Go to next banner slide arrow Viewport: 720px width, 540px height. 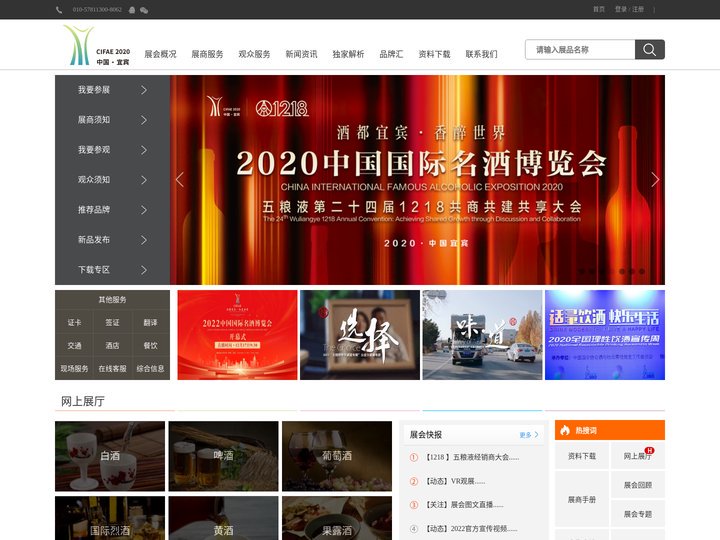(655, 180)
